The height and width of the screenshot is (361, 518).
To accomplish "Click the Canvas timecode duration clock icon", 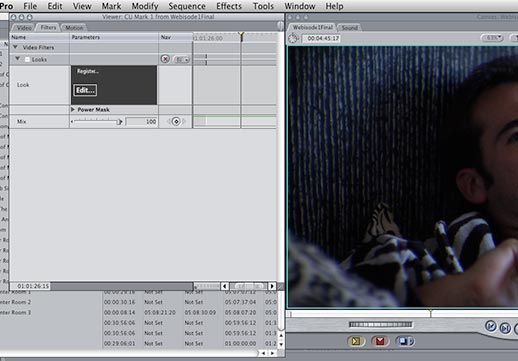I will (x=293, y=38).
